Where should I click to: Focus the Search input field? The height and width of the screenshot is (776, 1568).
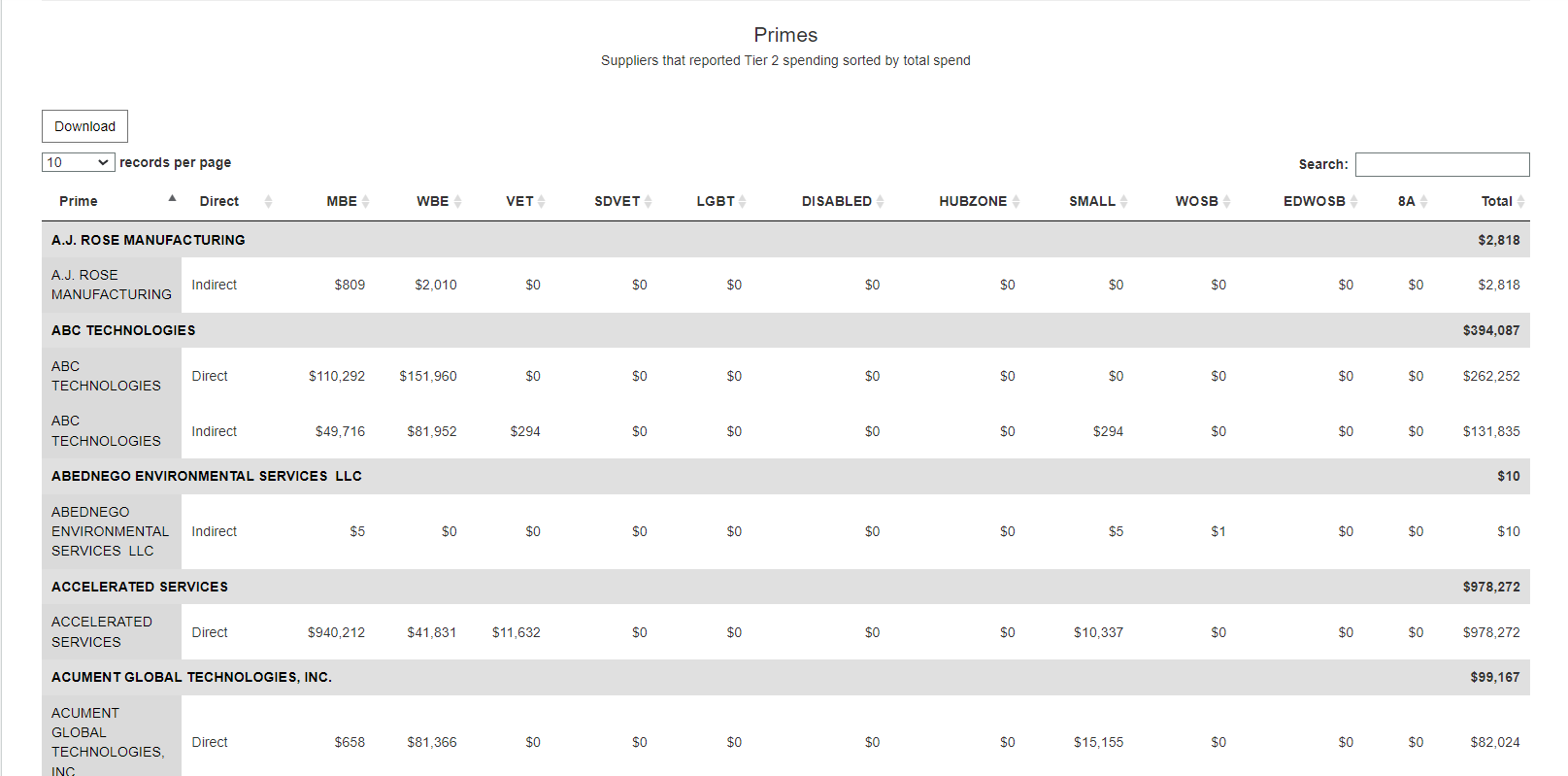click(x=1442, y=164)
